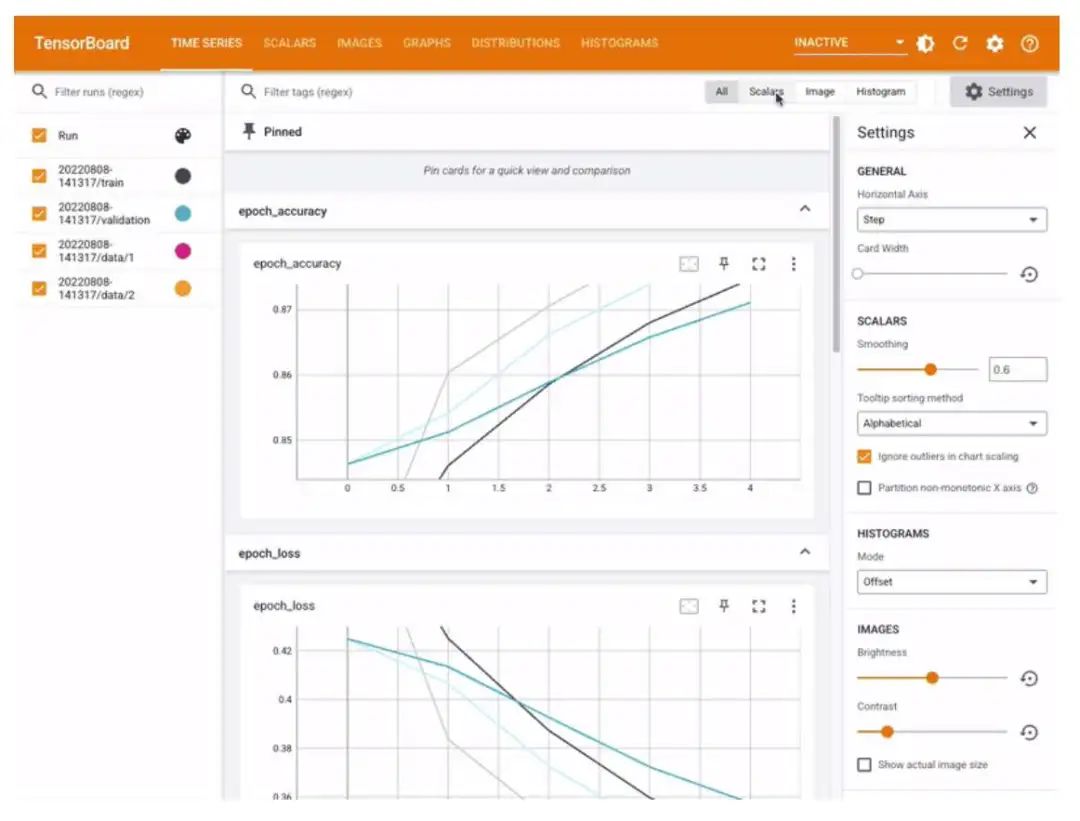This screenshot has height=821, width=1080.
Task: Toggle fullscreen on the epoch_loss card
Action: pyautogui.click(x=758, y=606)
